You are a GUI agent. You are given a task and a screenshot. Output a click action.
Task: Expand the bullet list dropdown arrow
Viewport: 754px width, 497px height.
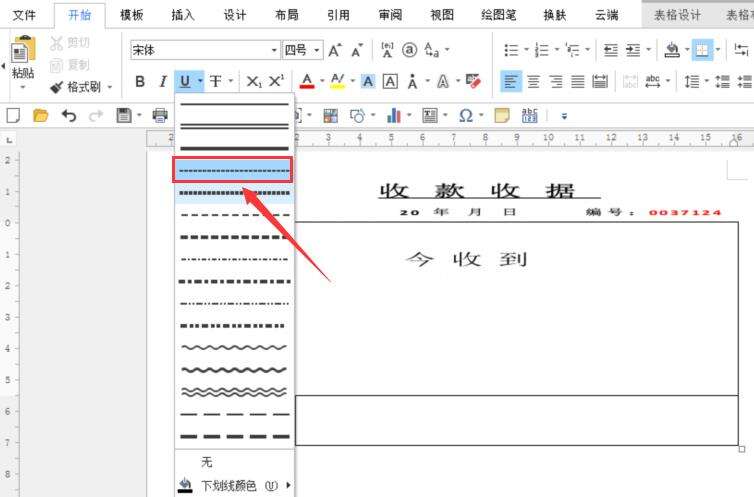[526, 50]
